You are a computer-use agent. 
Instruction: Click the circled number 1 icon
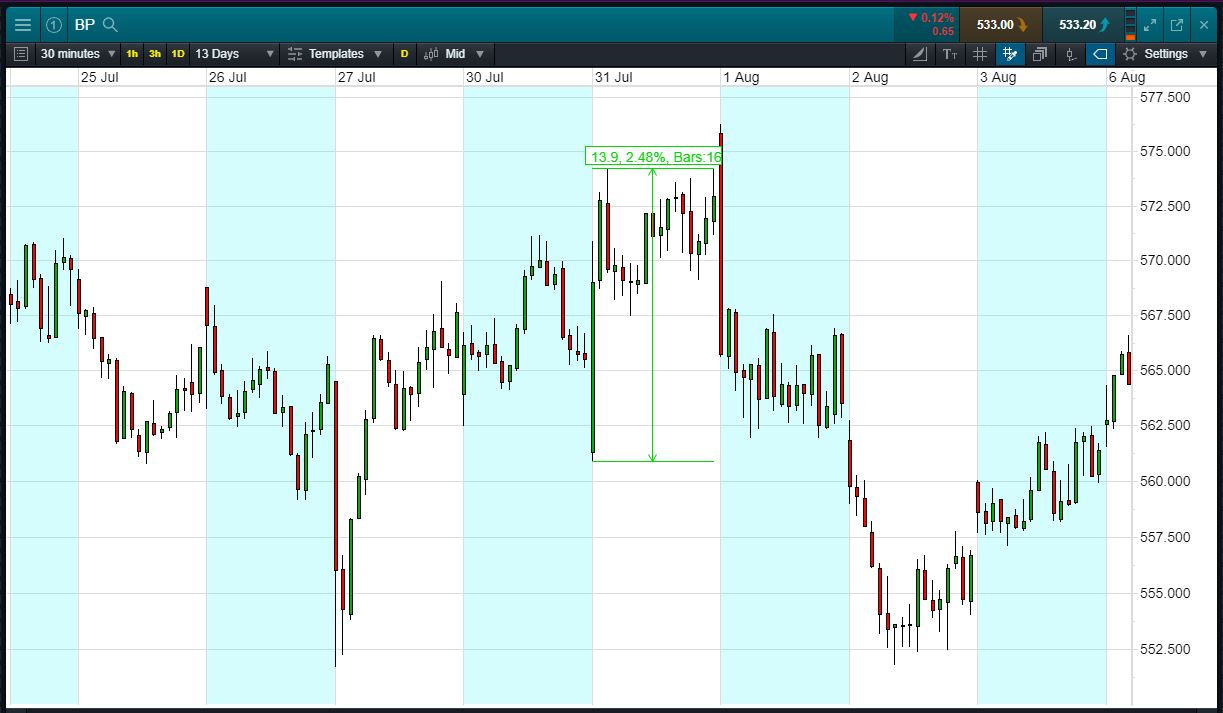[54, 25]
